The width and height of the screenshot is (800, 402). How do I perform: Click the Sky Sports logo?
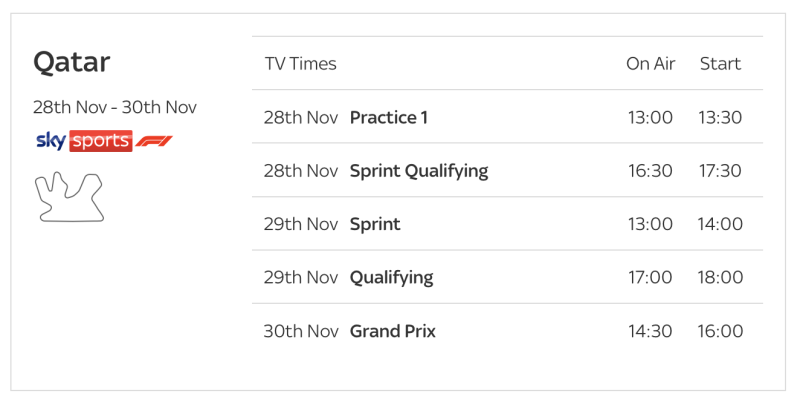(83, 141)
